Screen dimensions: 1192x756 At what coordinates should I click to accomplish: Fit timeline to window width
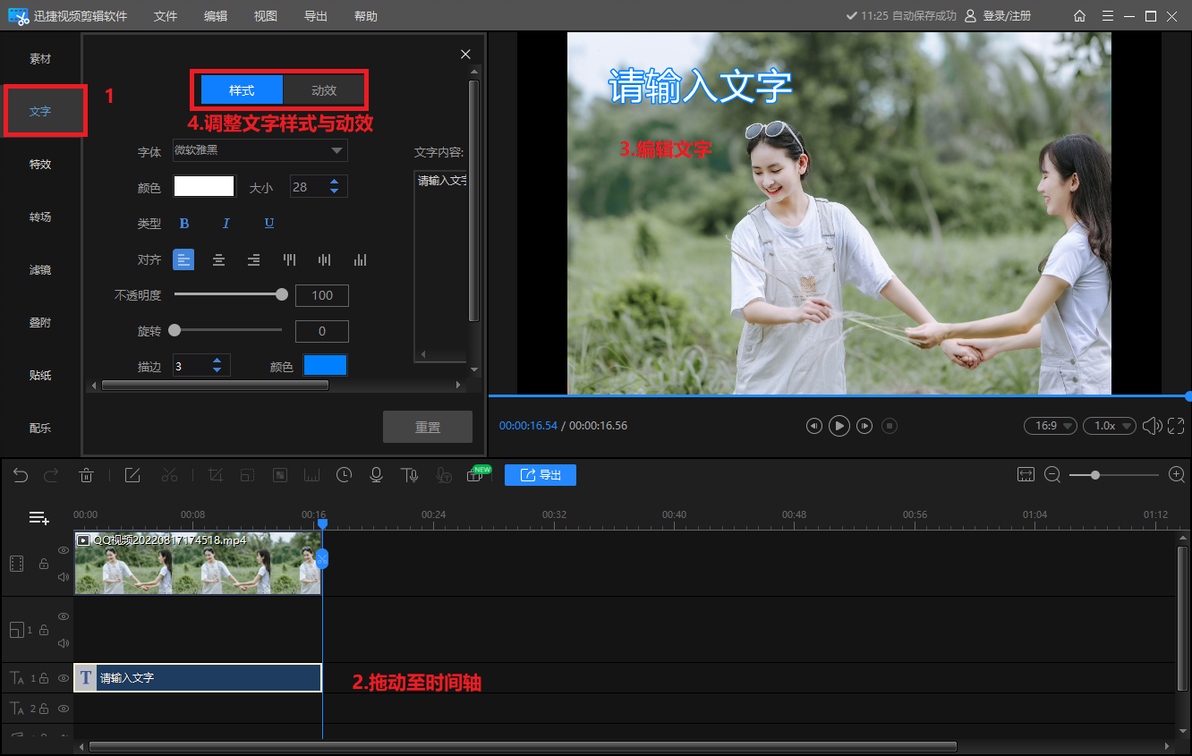(1026, 475)
